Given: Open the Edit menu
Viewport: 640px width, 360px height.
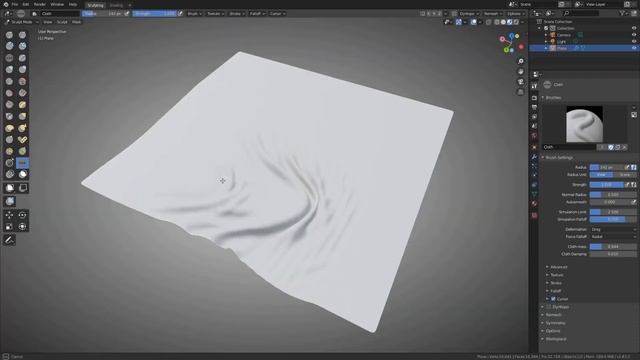Looking at the screenshot, I should [x=26, y=4].
